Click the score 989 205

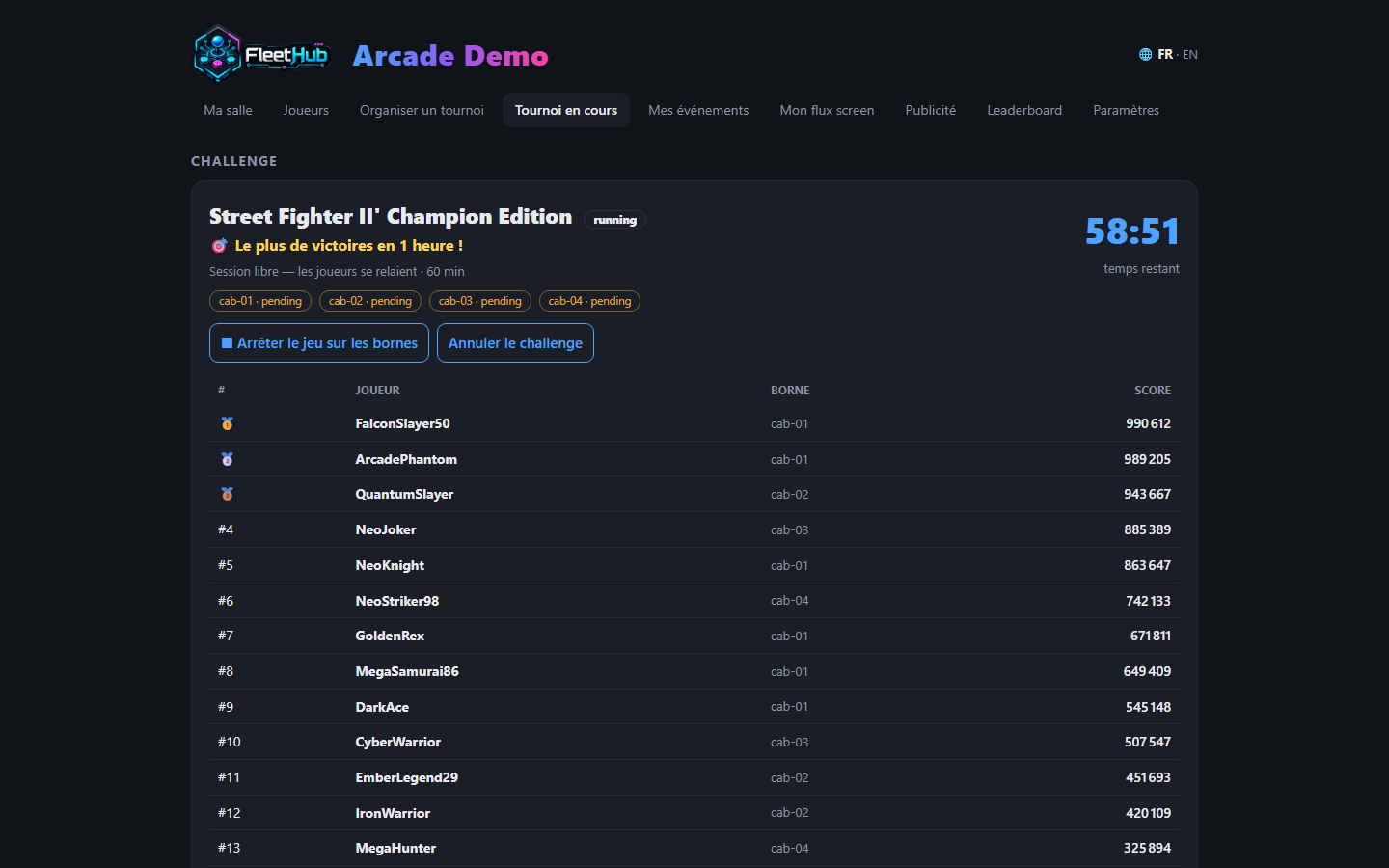[1147, 459]
